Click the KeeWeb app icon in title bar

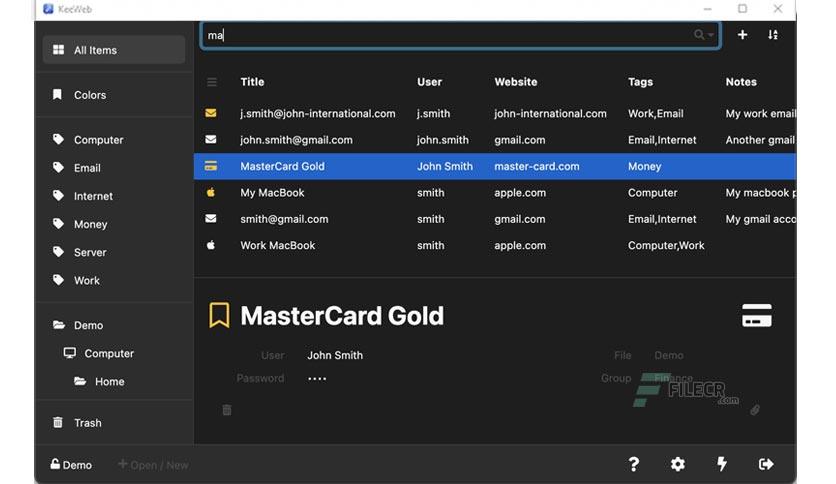click(49, 9)
